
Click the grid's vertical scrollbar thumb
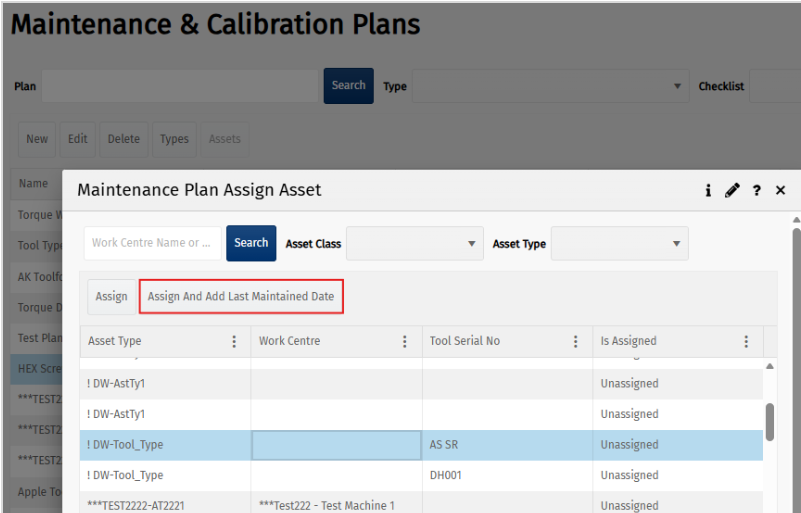[769, 421]
